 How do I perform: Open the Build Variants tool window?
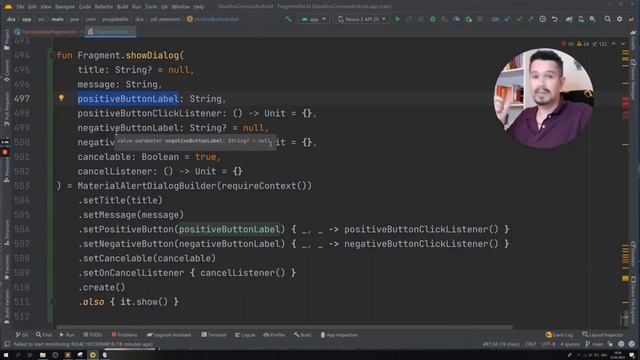tap(6, 306)
